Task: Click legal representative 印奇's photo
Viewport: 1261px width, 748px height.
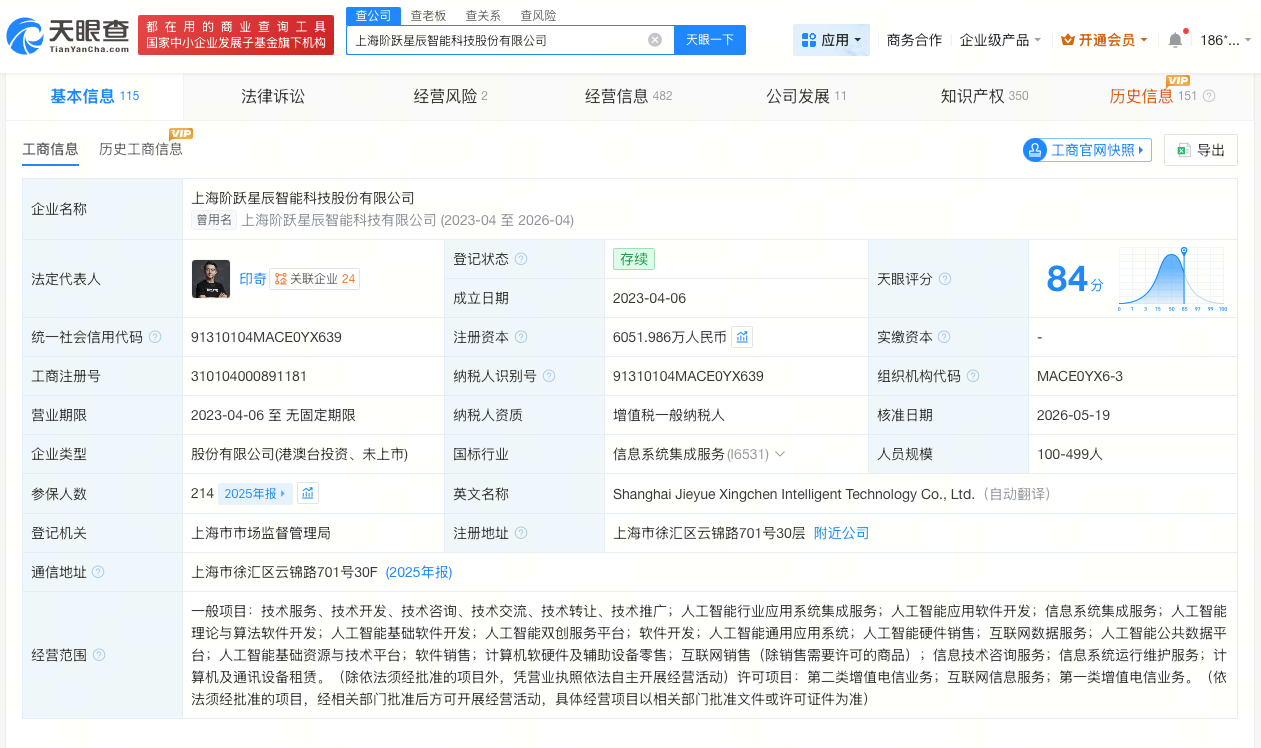Action: (211, 279)
